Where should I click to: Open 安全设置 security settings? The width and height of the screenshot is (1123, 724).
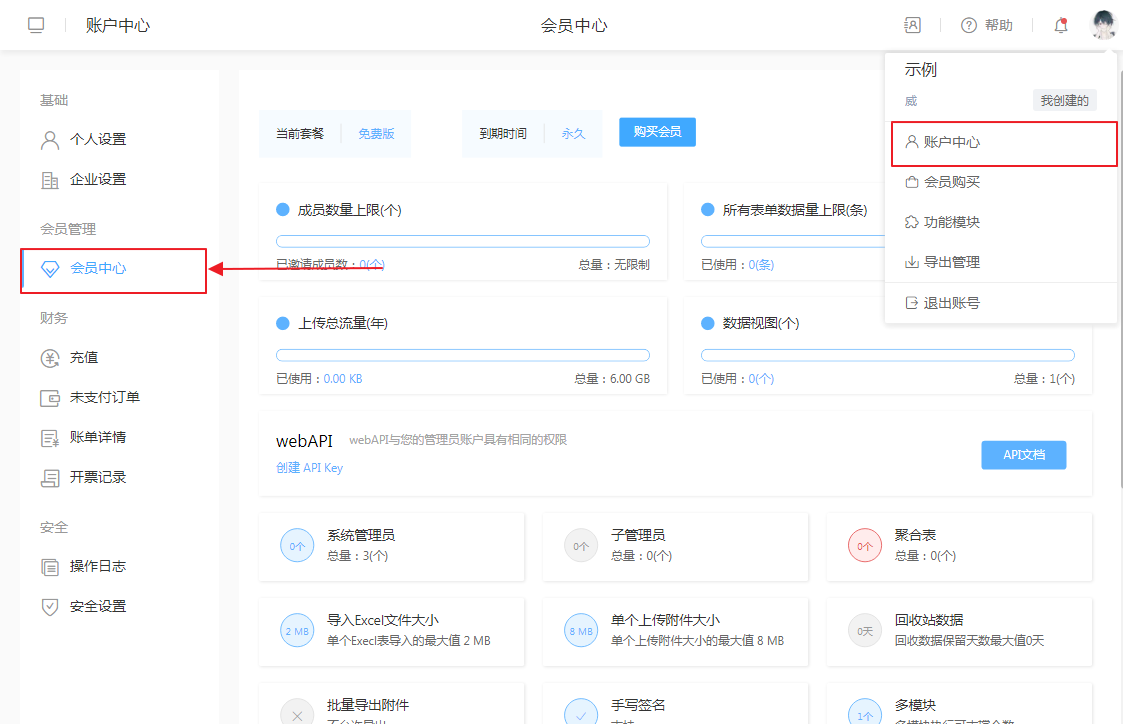tap(97, 606)
